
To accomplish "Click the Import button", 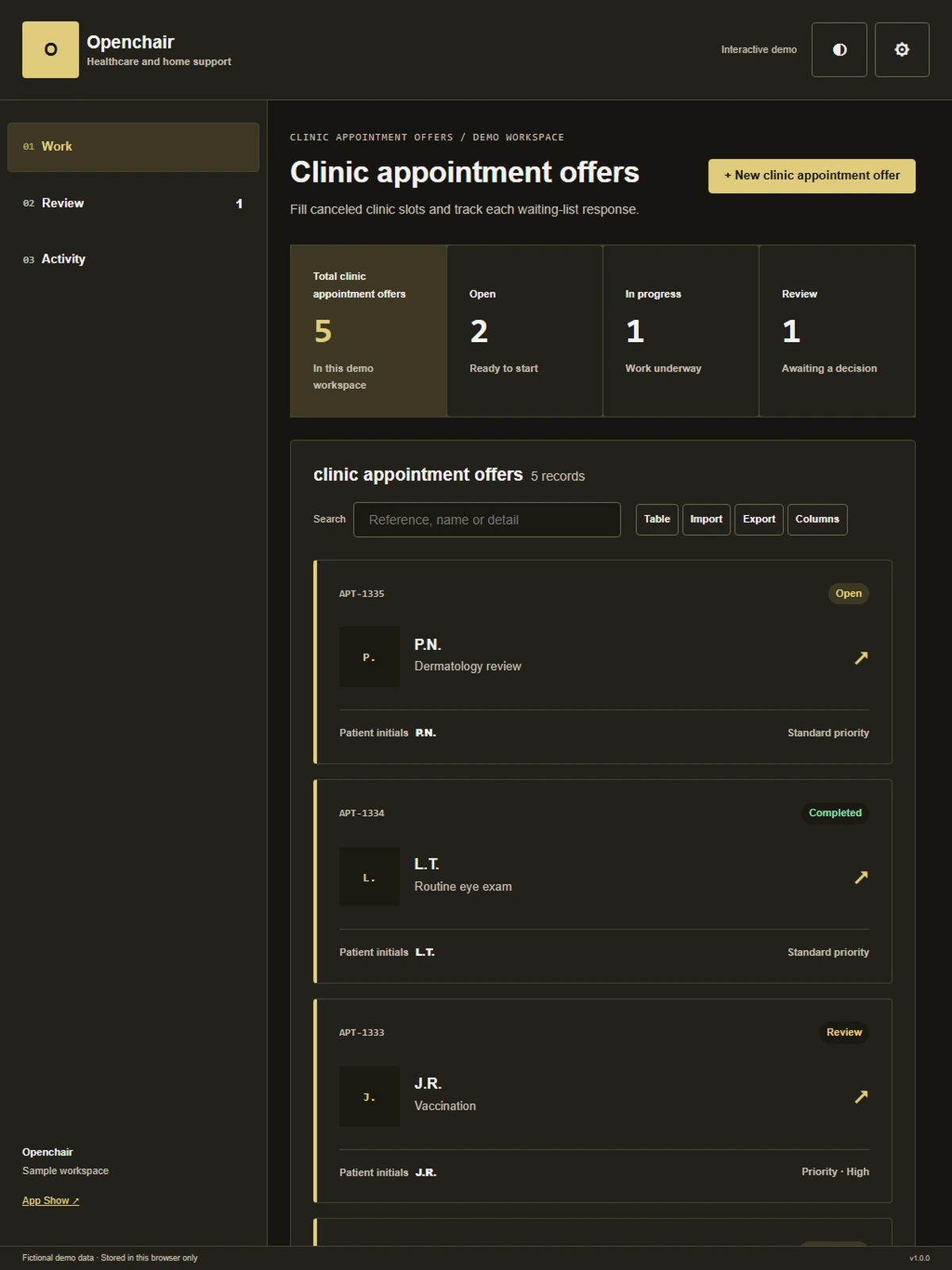I will tap(706, 519).
